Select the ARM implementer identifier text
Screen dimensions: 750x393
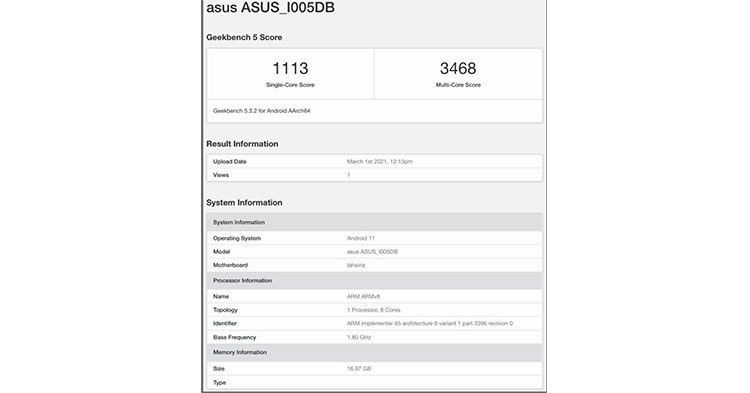430,323
